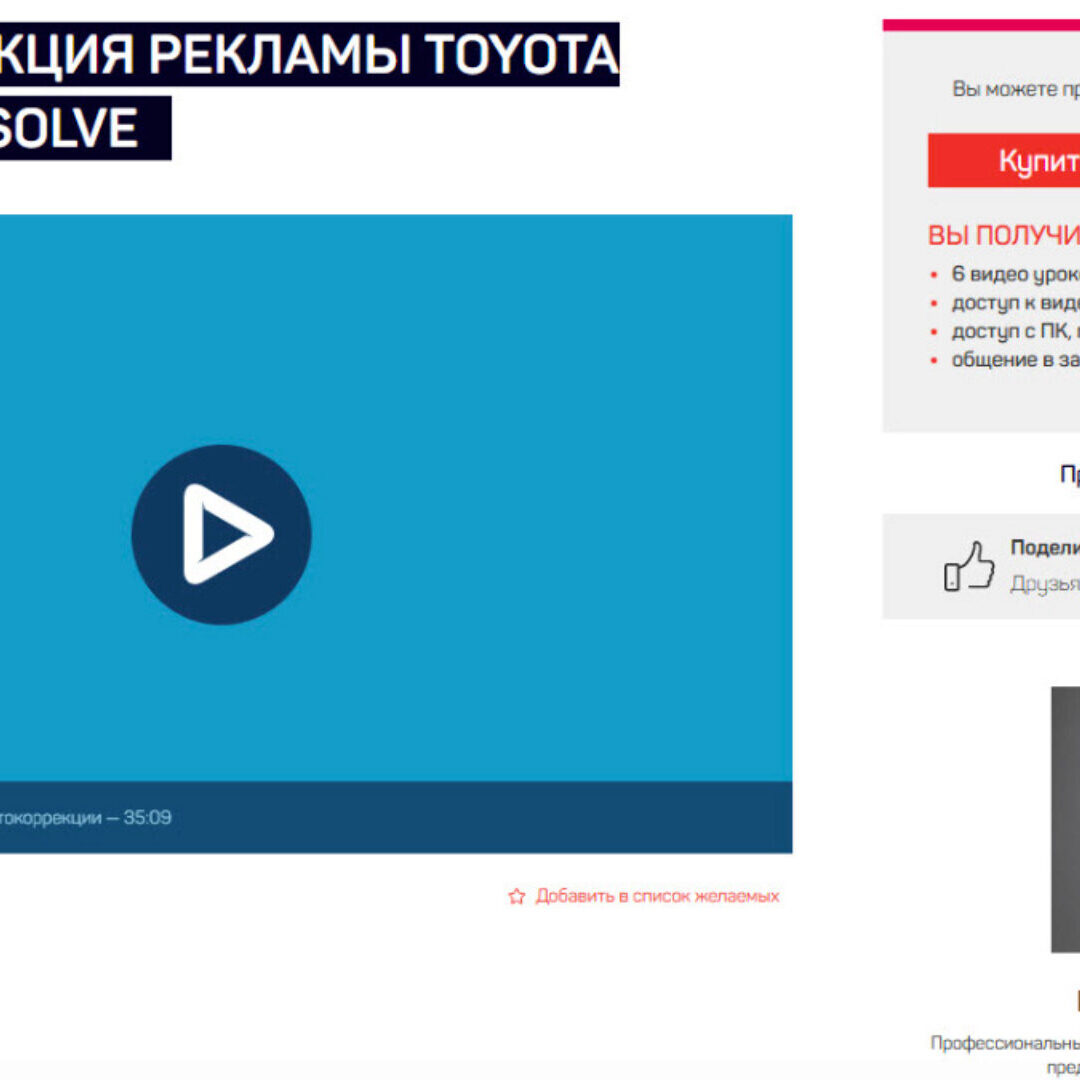
Task: Play the Toyota ad lesson video
Action: click(221, 534)
